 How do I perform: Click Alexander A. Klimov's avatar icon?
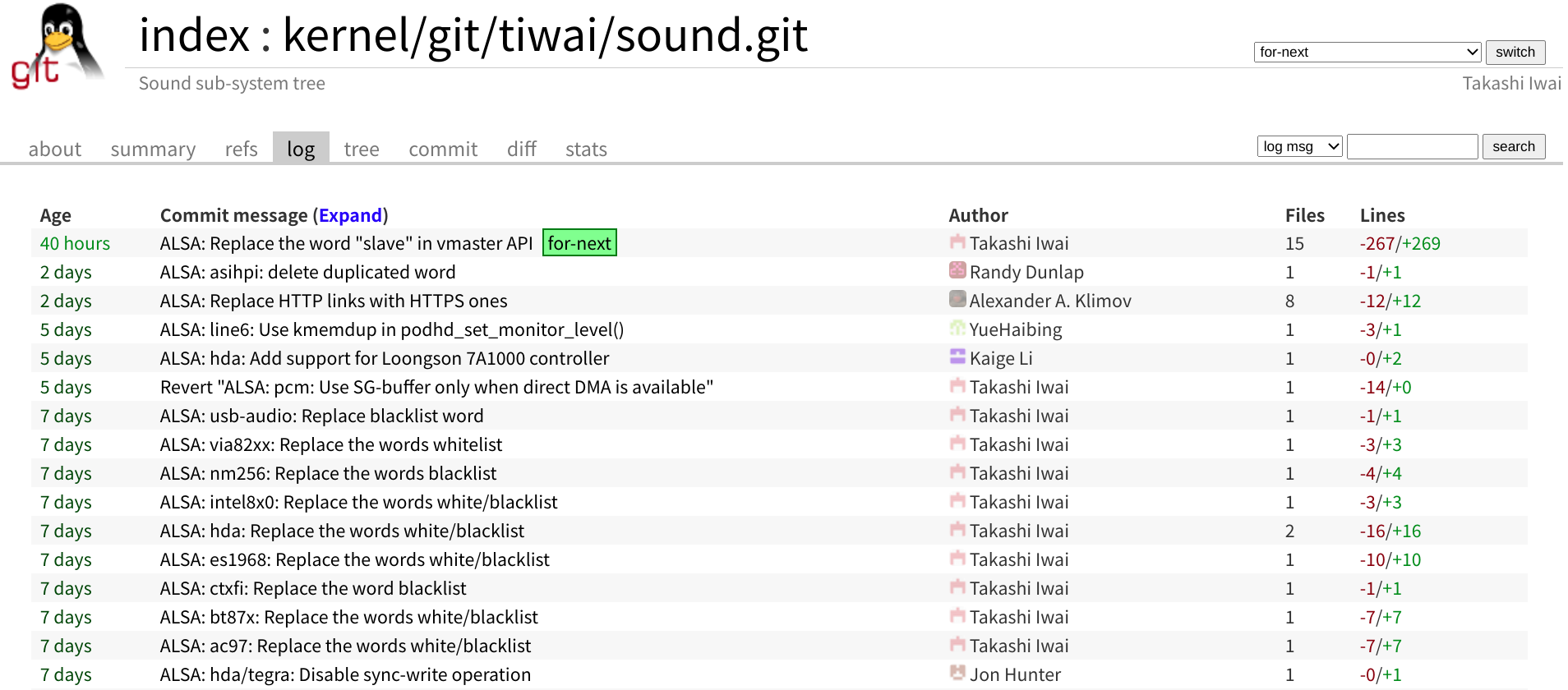pos(957,299)
